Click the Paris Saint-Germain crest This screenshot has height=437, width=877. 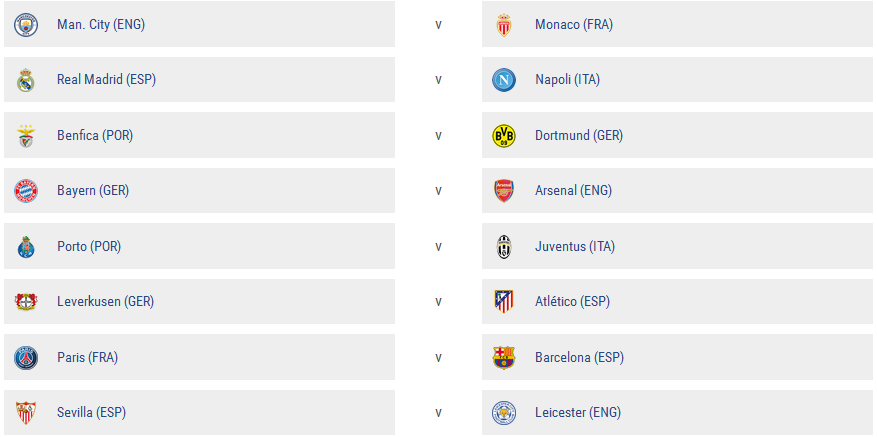26,357
